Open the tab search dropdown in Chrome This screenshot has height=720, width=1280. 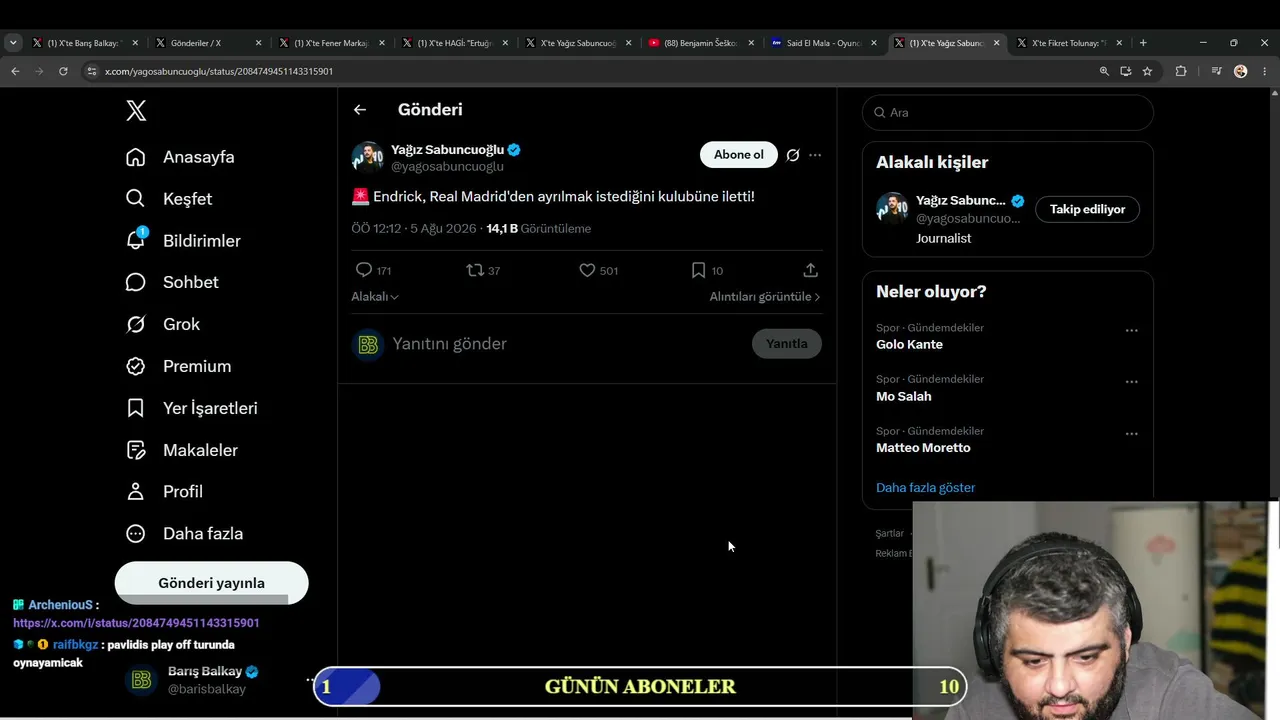pyautogui.click(x=13, y=43)
